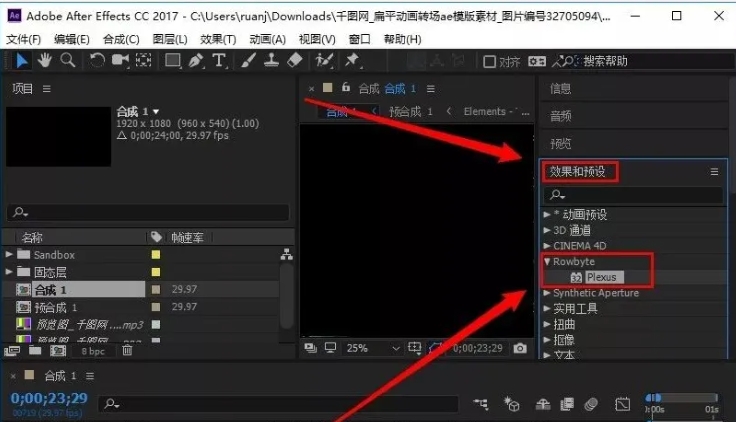
Task: Open Composition Mini-Flowchart in timeline
Action: click(x=481, y=404)
